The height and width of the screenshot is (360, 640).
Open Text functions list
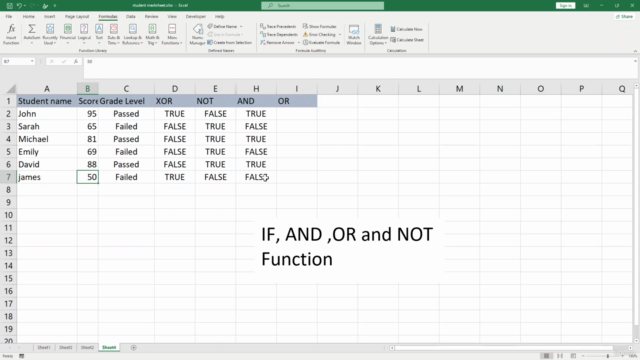tap(99, 34)
